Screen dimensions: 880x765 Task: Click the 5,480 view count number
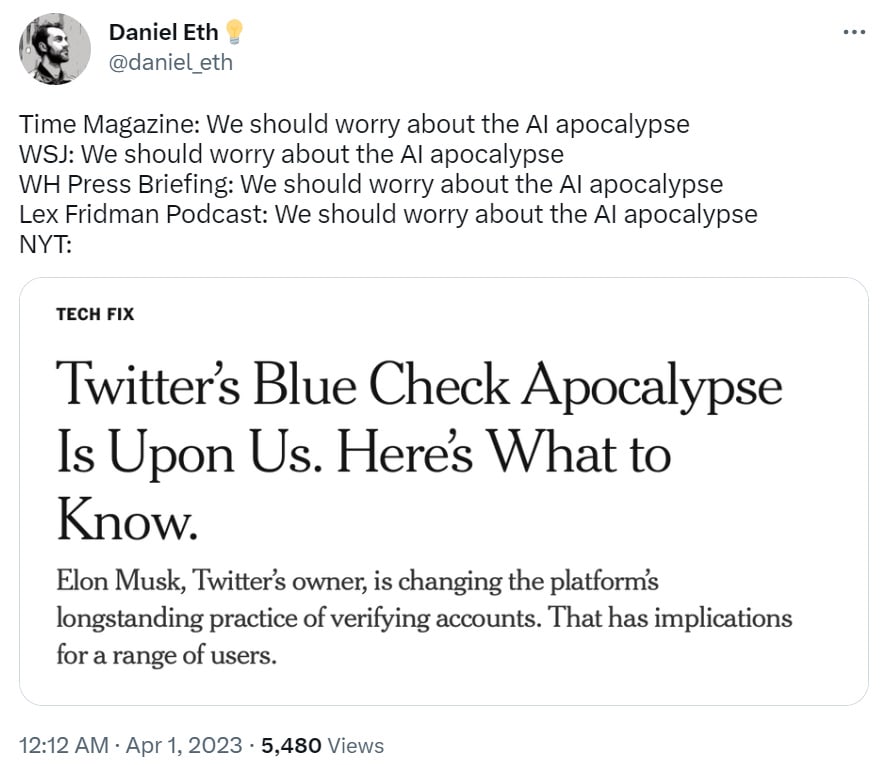290,745
